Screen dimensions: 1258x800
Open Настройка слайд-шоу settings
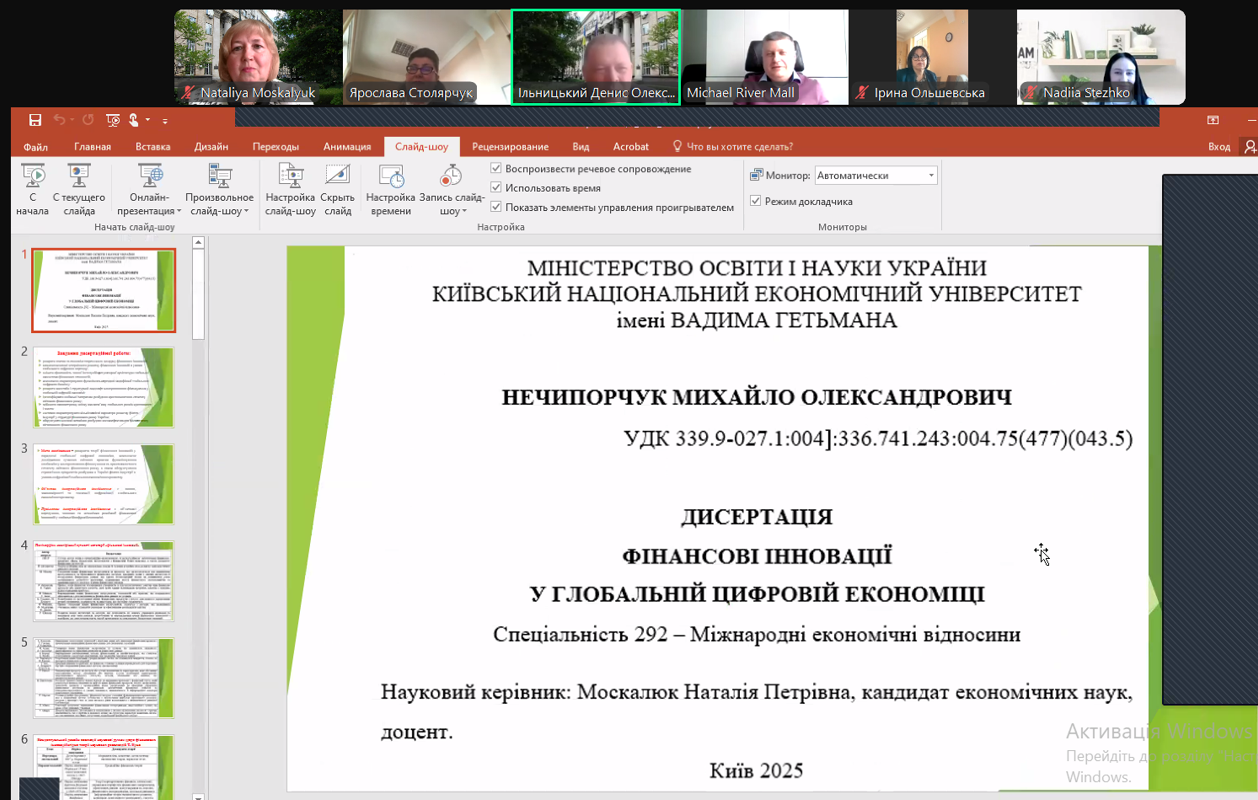[x=290, y=190]
